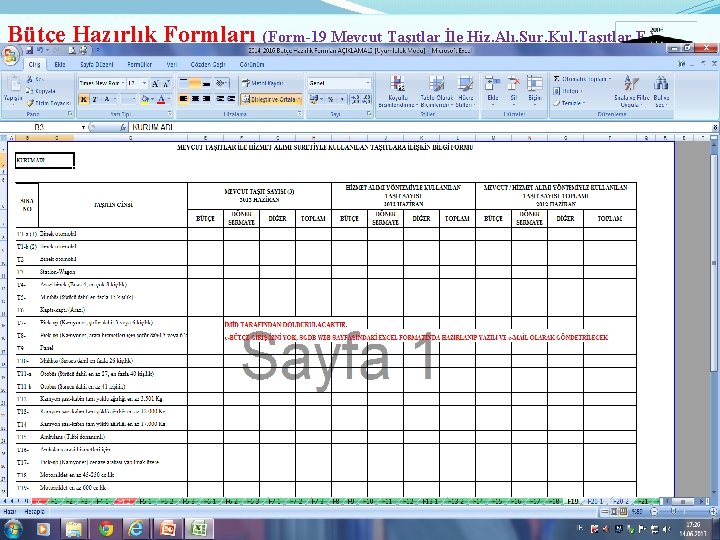Open the round Office button menu

(10, 56)
